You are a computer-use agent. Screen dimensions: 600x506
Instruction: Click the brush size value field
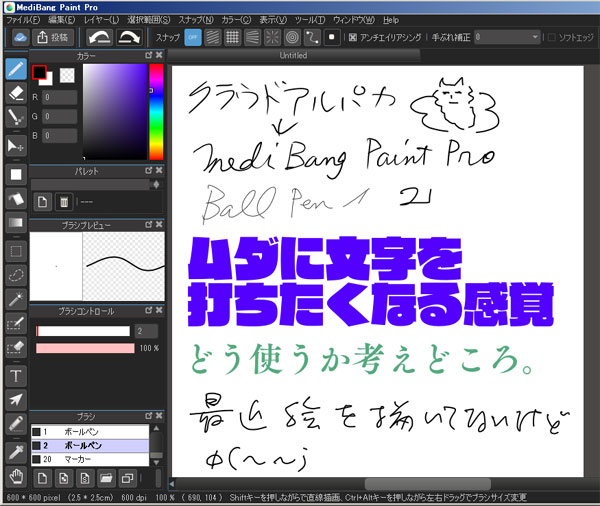[146, 331]
